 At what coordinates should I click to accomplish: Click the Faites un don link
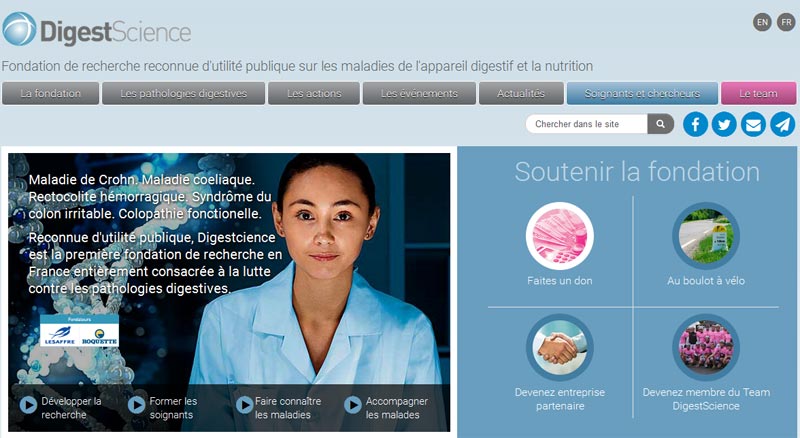tap(560, 280)
